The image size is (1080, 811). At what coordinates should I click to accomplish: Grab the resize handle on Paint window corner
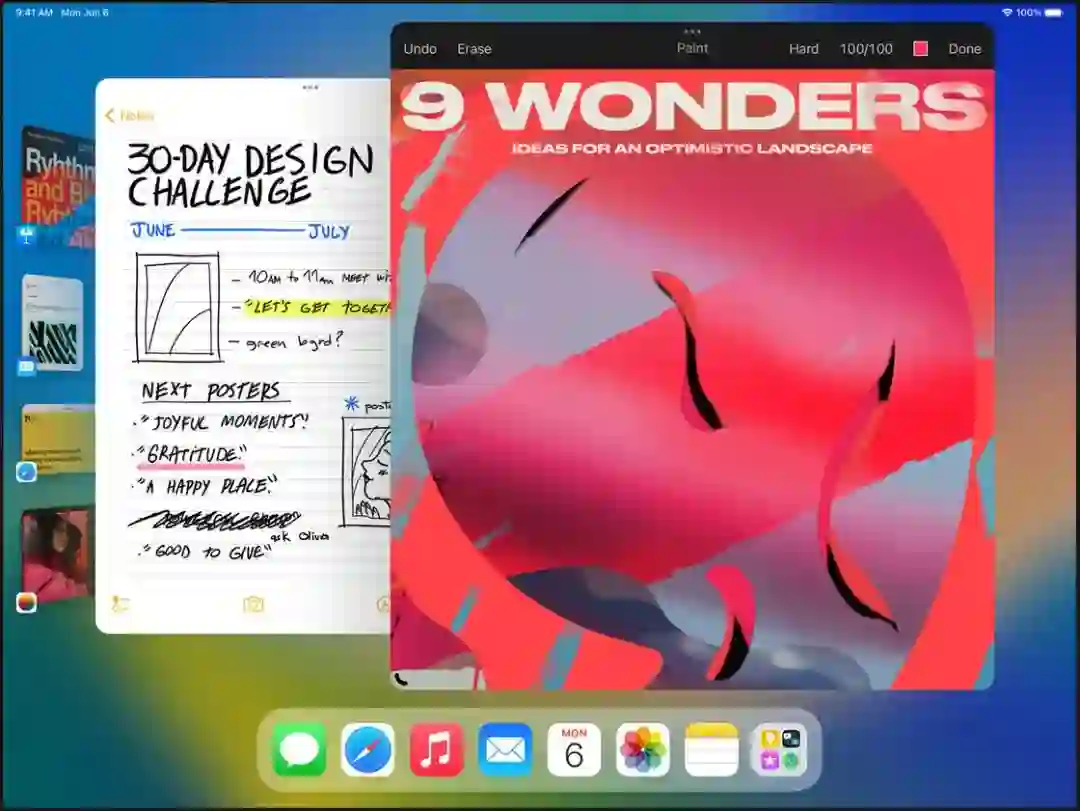pyautogui.click(x=402, y=680)
